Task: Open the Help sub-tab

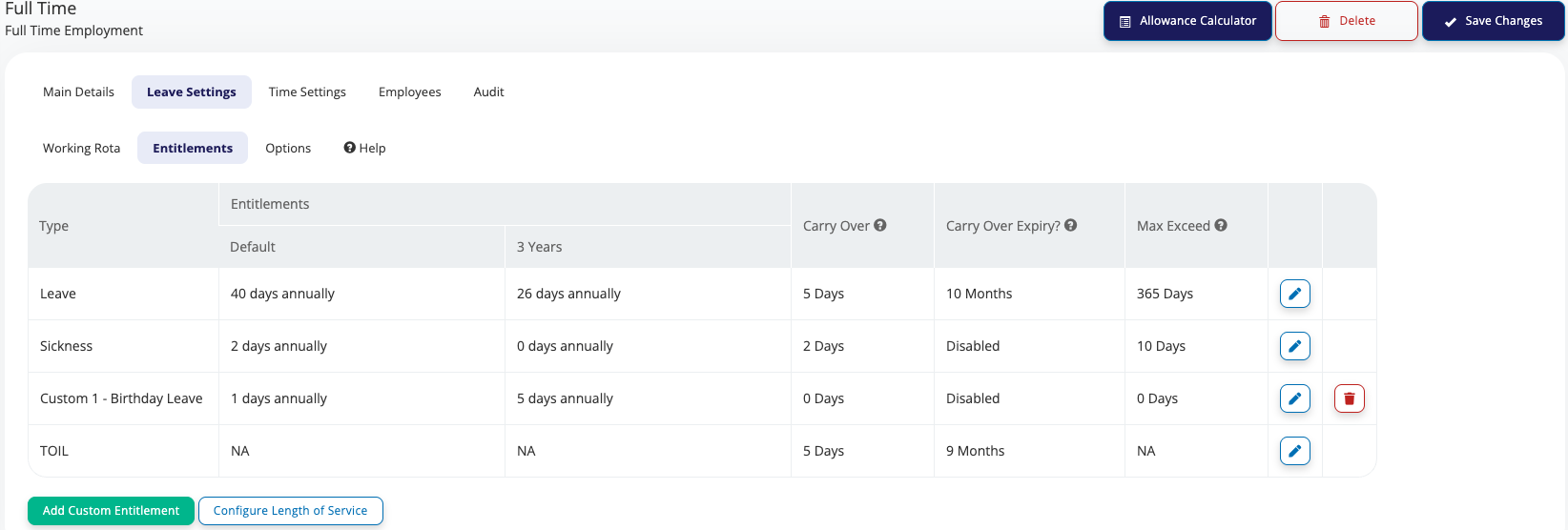Action: pos(365,148)
